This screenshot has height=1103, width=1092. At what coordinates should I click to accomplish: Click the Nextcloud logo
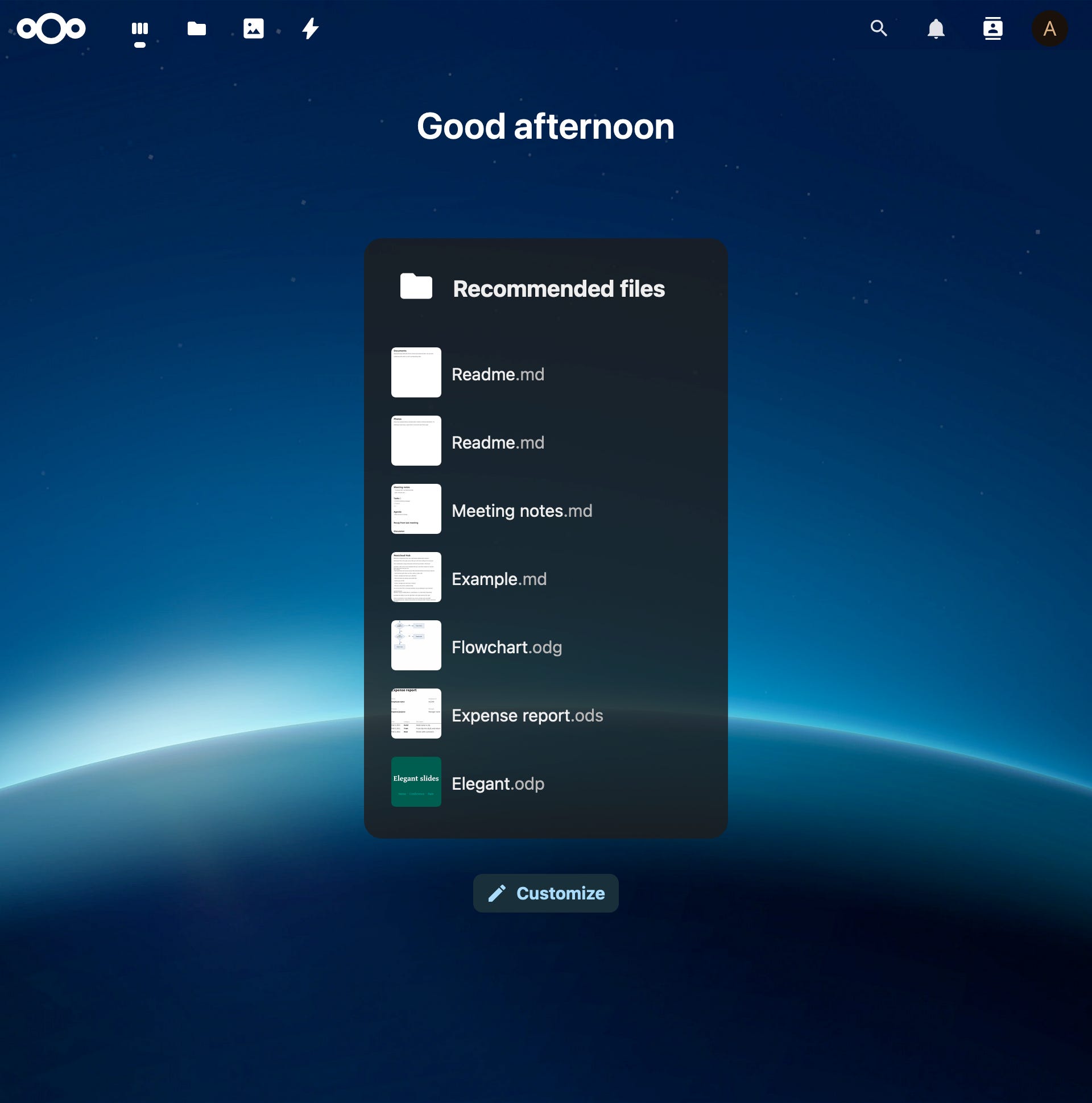51,28
